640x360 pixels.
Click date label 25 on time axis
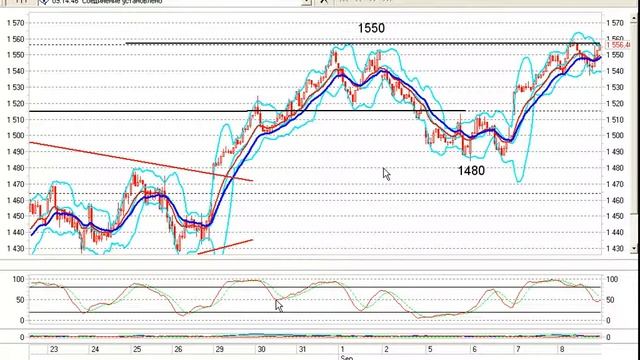tap(137, 349)
